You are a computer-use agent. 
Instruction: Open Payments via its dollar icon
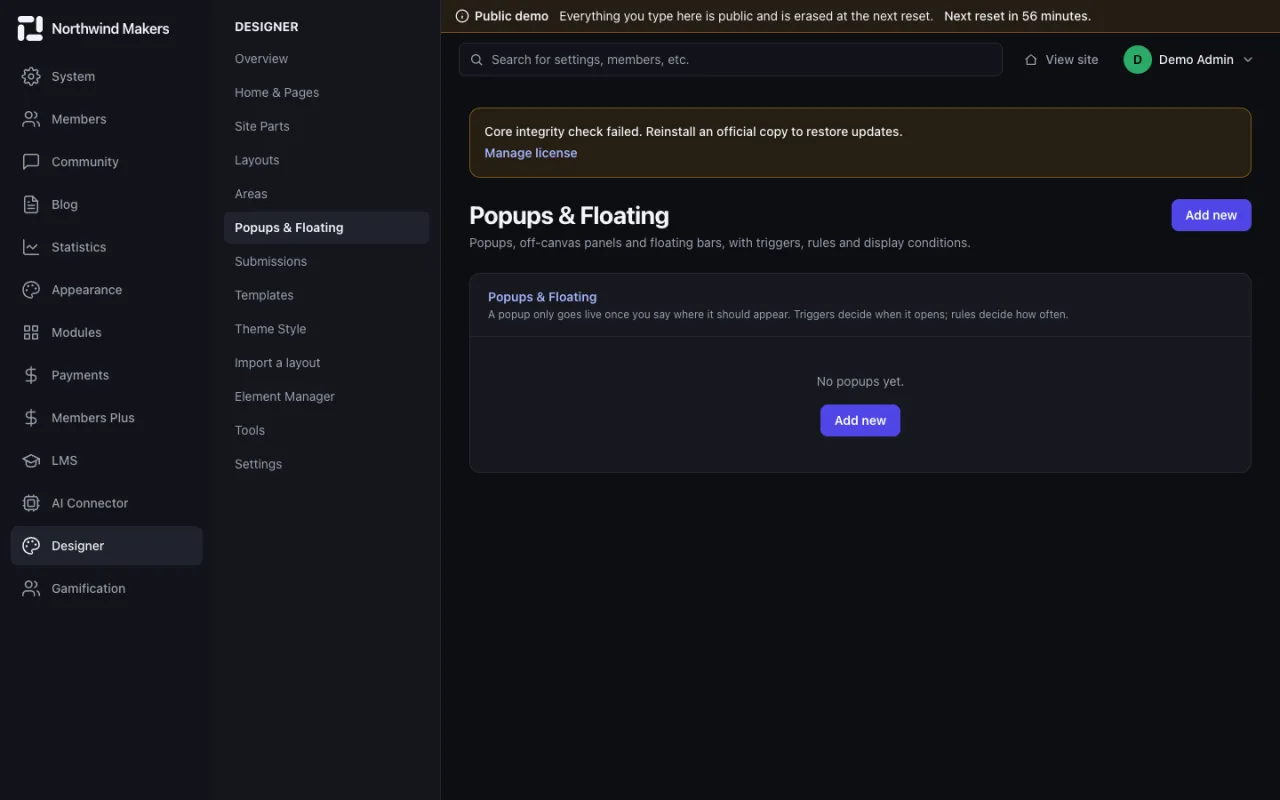click(31, 375)
